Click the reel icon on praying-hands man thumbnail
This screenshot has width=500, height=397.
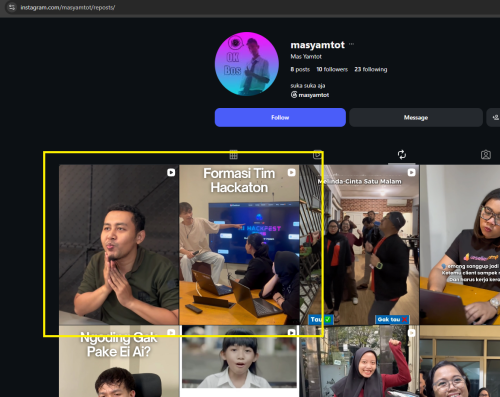(171, 172)
